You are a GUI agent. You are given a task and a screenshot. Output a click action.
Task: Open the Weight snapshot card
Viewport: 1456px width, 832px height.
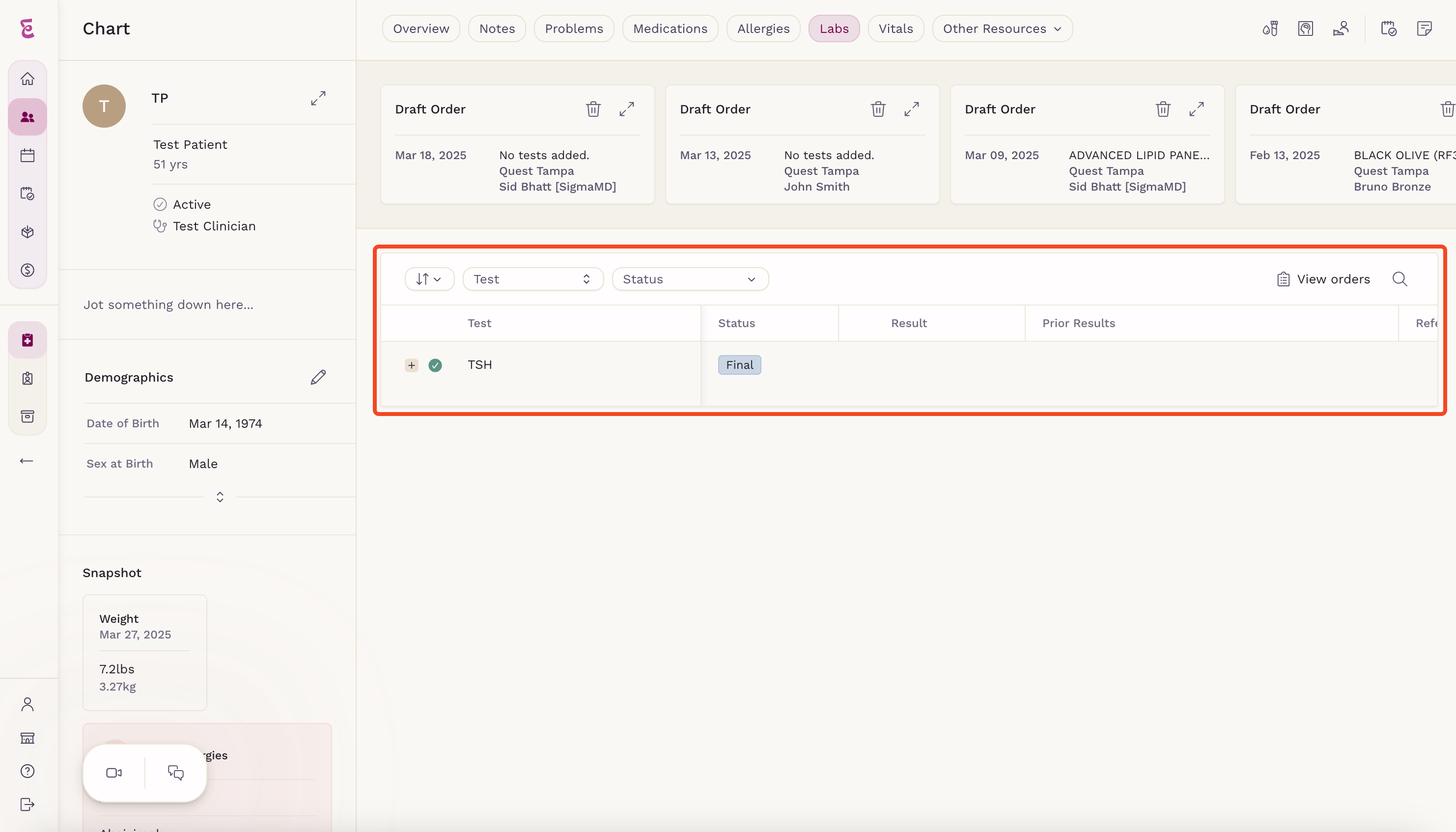[x=144, y=653]
